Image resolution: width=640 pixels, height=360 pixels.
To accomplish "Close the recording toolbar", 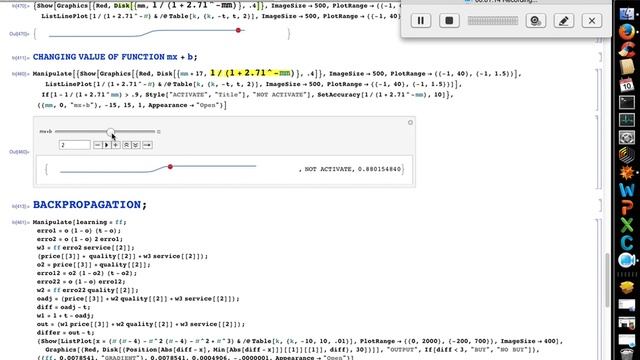I will pyautogui.click(x=592, y=20).
